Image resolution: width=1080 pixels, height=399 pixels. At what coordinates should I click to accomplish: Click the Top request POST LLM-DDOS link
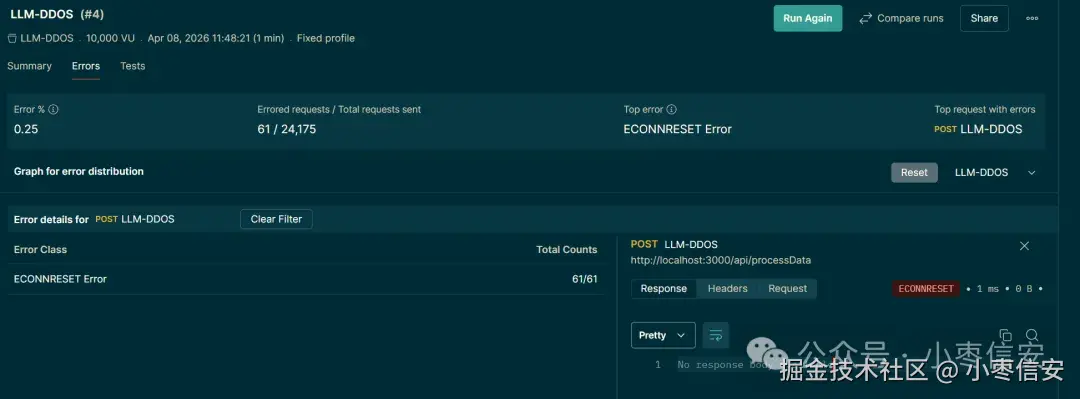(x=978, y=129)
